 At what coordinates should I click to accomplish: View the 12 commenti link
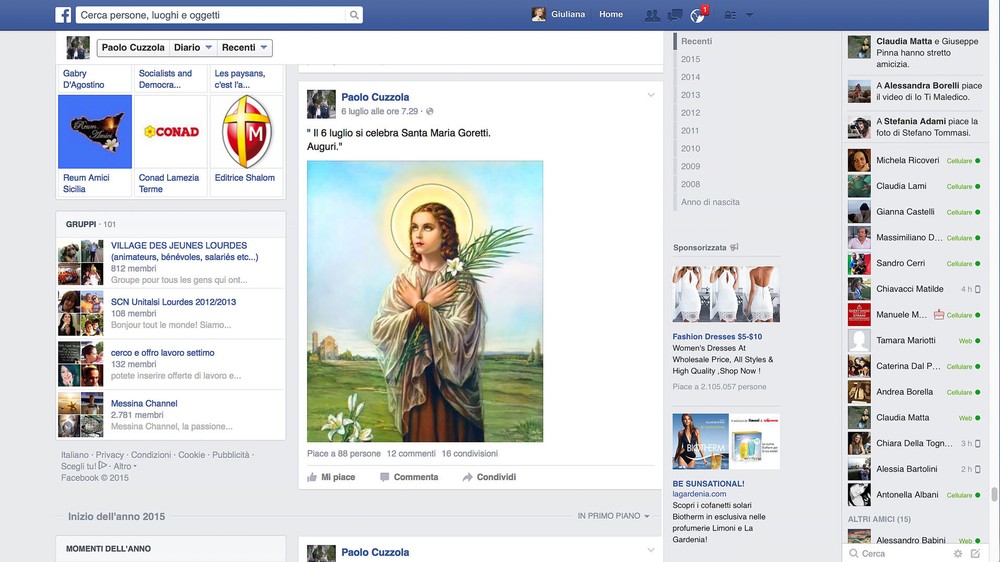[x=411, y=454]
